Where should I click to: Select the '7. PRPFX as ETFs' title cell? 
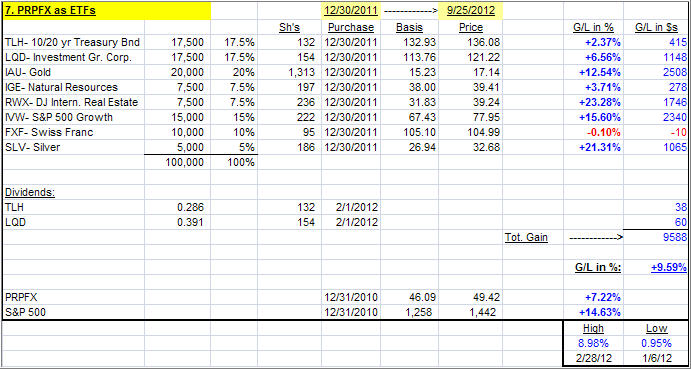click(107, 11)
